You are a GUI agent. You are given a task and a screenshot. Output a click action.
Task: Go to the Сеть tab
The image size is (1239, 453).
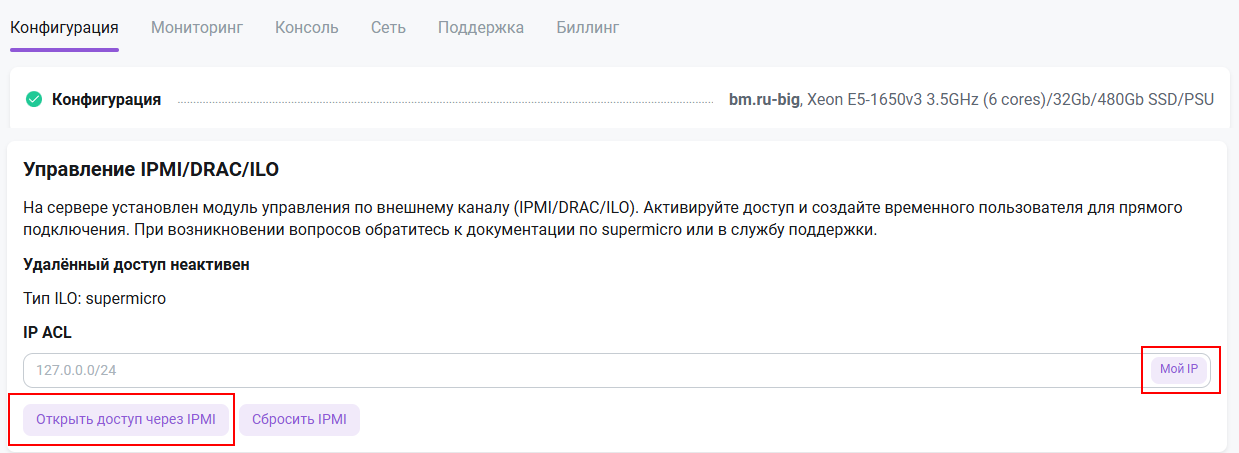pos(388,27)
